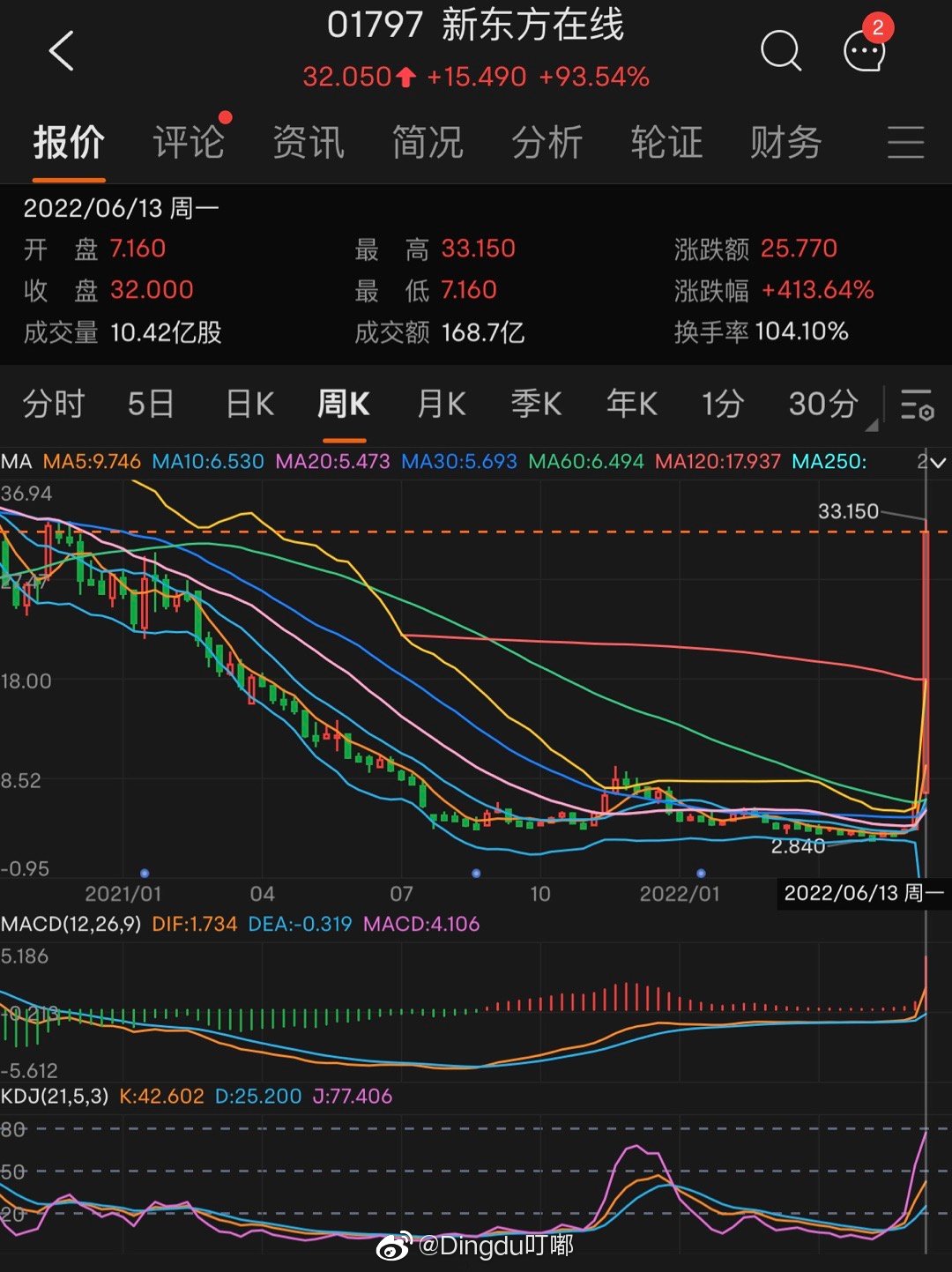952x1272 pixels.
Task: Select the 日K chart period
Action: 249,405
